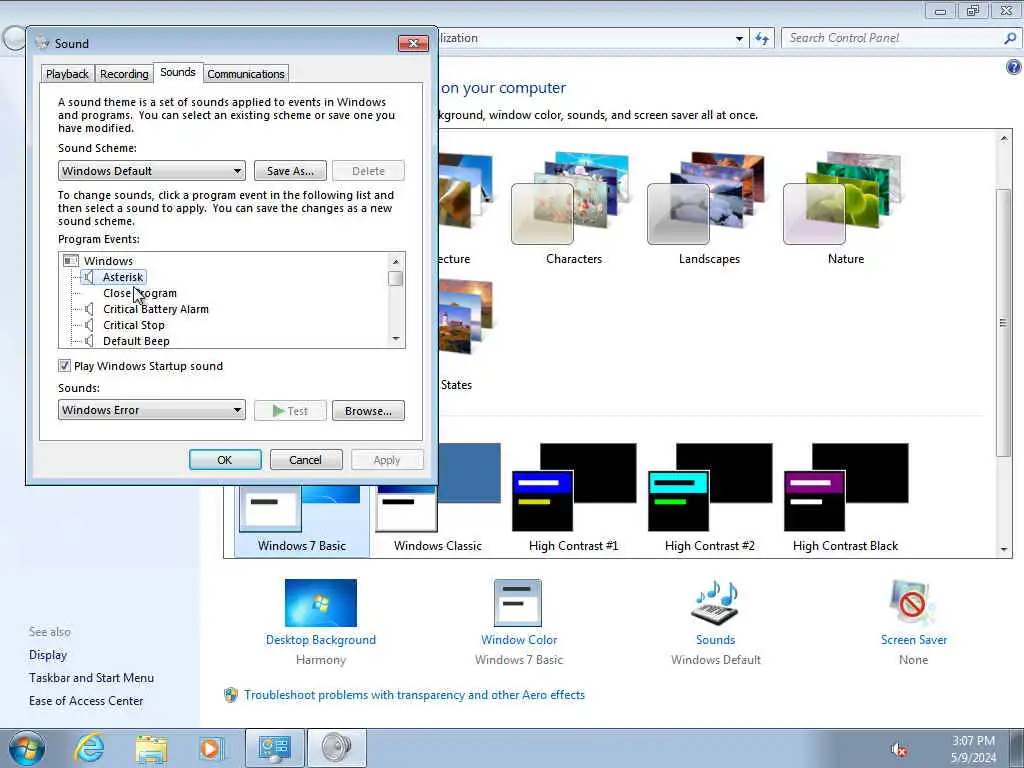Click the search magnifier icon

(x=1010, y=38)
